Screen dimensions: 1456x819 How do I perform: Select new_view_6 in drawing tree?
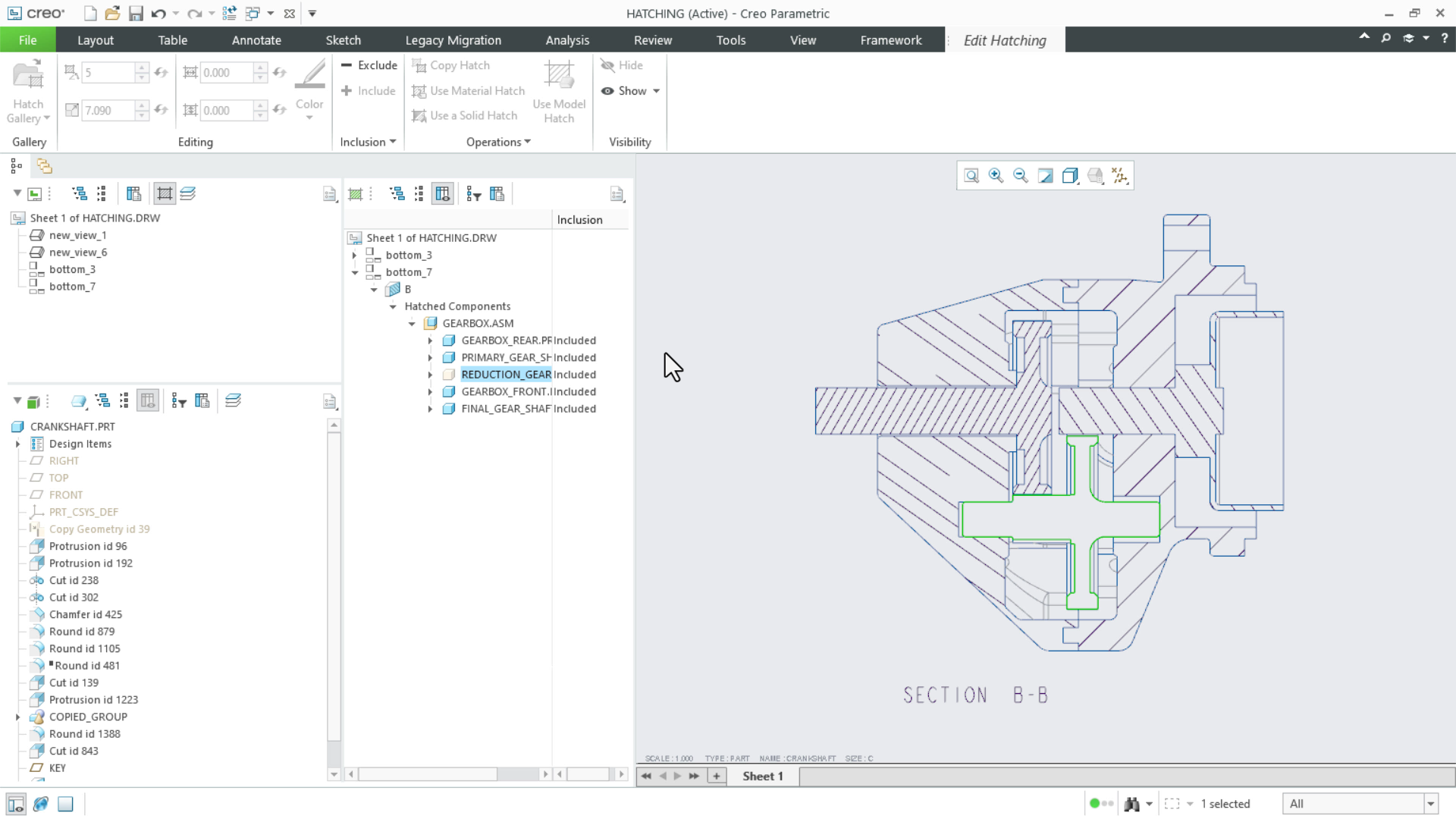77,252
